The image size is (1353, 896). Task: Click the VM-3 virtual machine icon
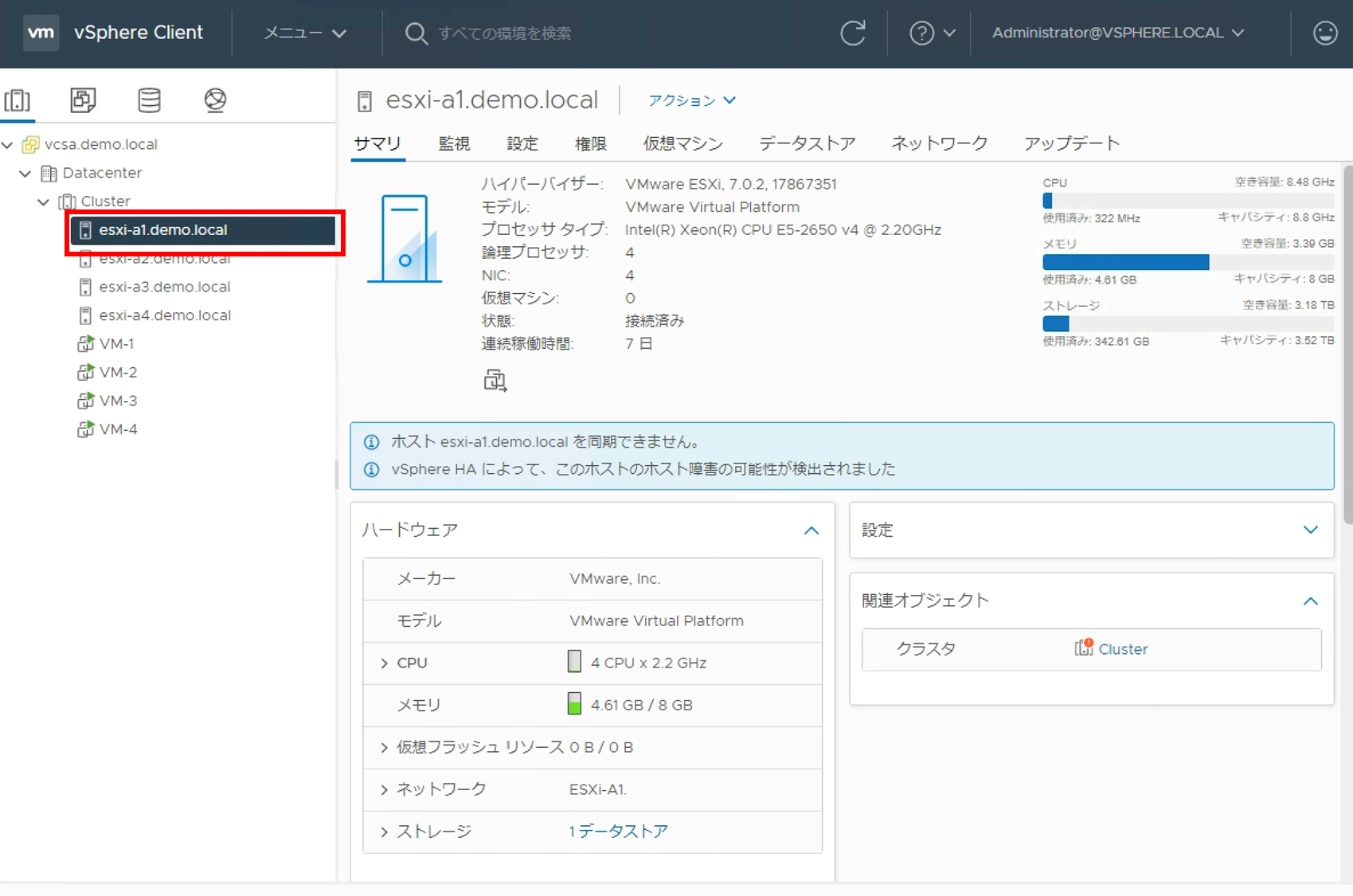point(86,401)
